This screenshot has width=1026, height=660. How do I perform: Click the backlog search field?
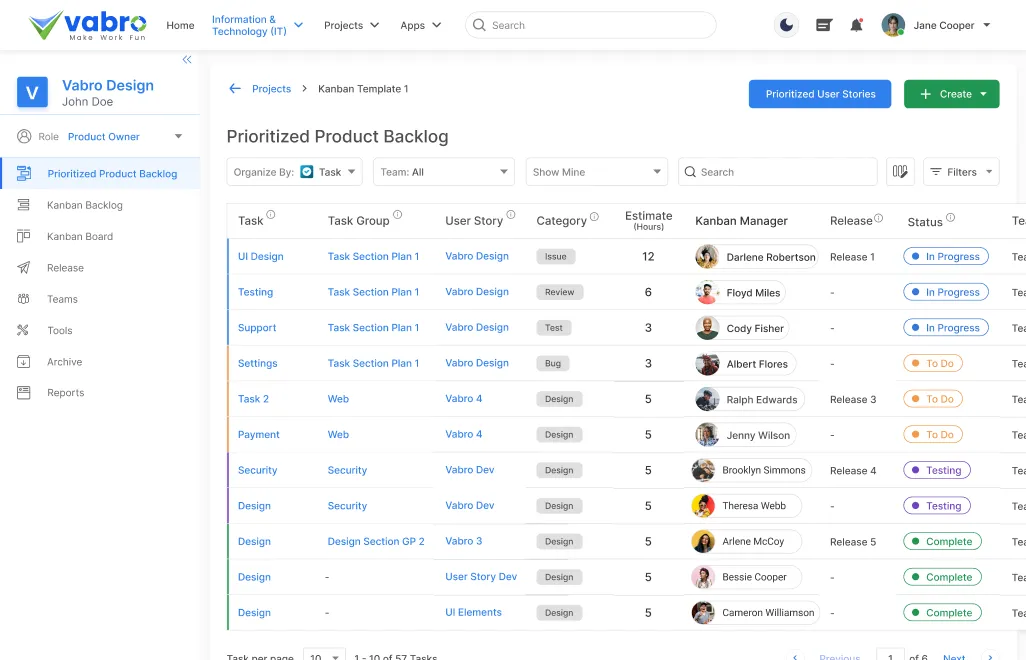pos(777,171)
